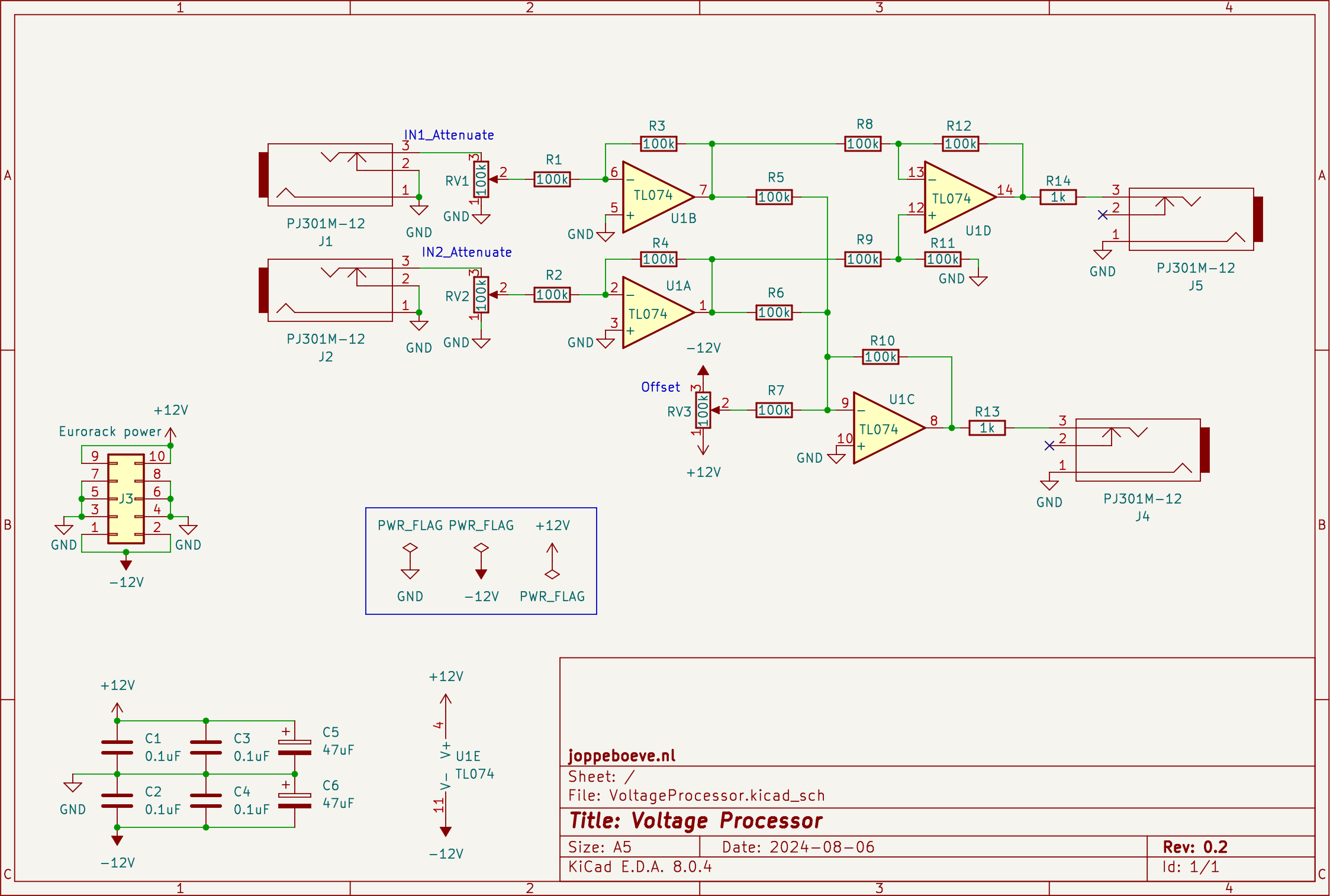Click the RV3 Offset potentiometer
This screenshot has height=896, width=1330.
(x=703, y=410)
